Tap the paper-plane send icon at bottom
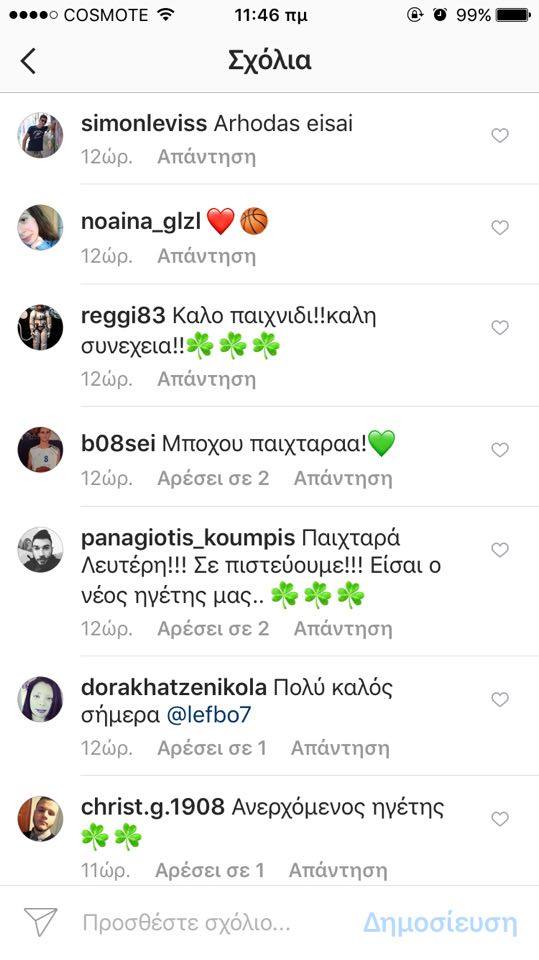This screenshot has width=539, height=960. tap(40, 921)
